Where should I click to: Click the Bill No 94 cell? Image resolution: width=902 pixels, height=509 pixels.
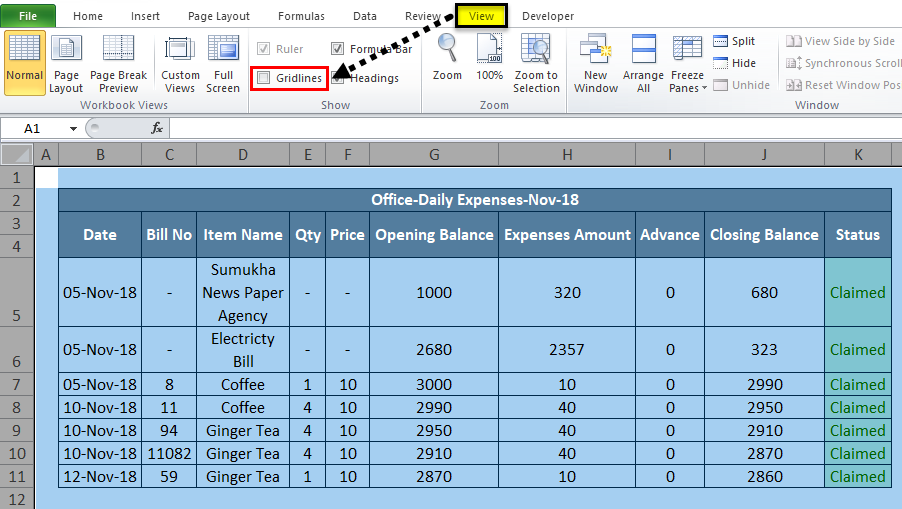pos(169,430)
